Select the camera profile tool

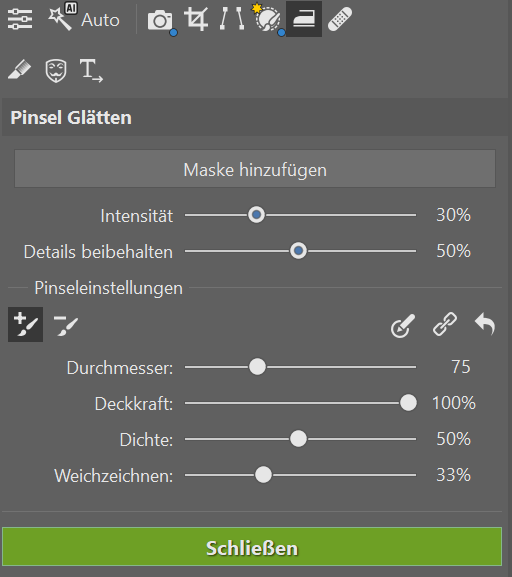[x=160, y=20]
